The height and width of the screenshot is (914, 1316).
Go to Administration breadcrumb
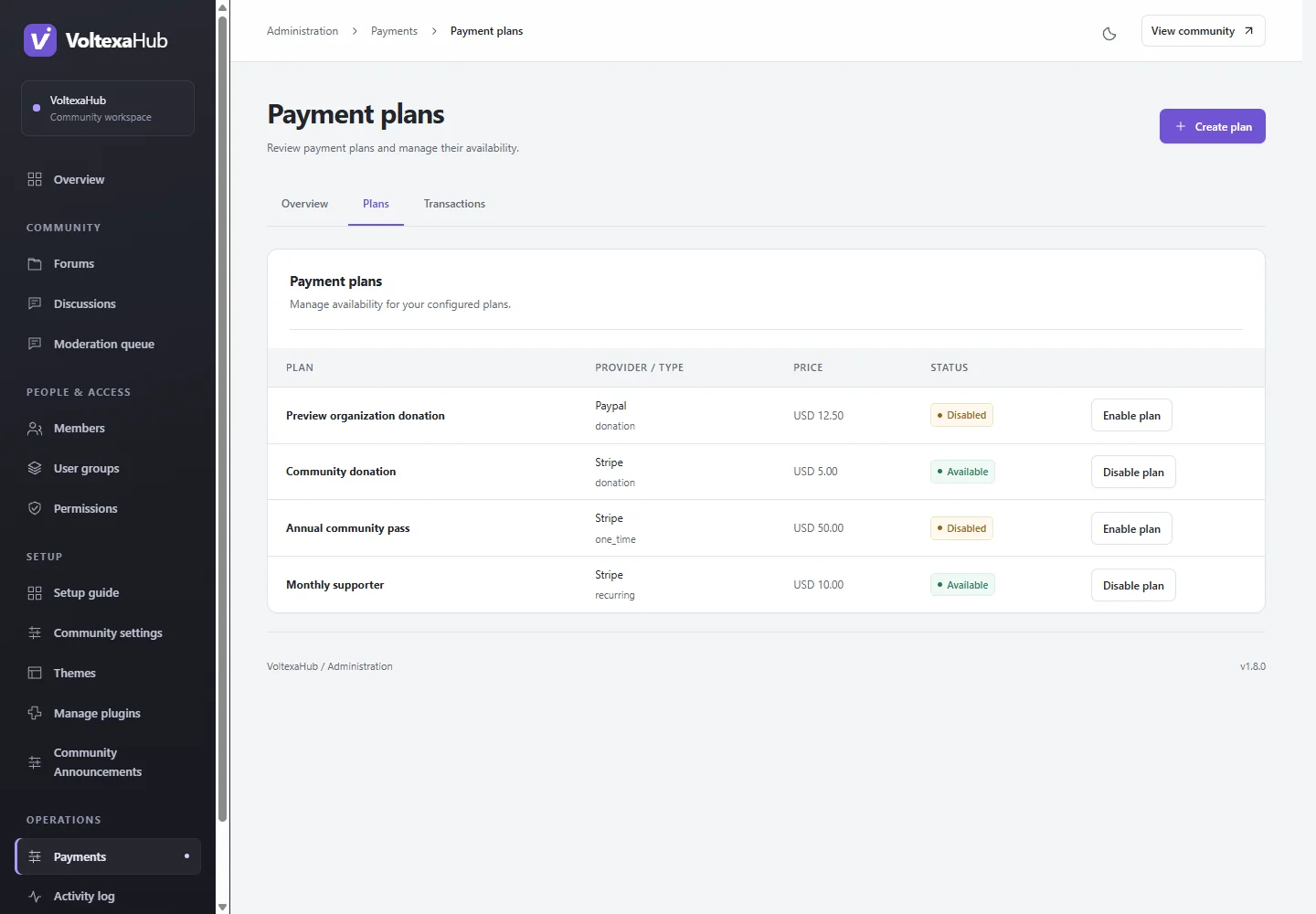coord(302,31)
